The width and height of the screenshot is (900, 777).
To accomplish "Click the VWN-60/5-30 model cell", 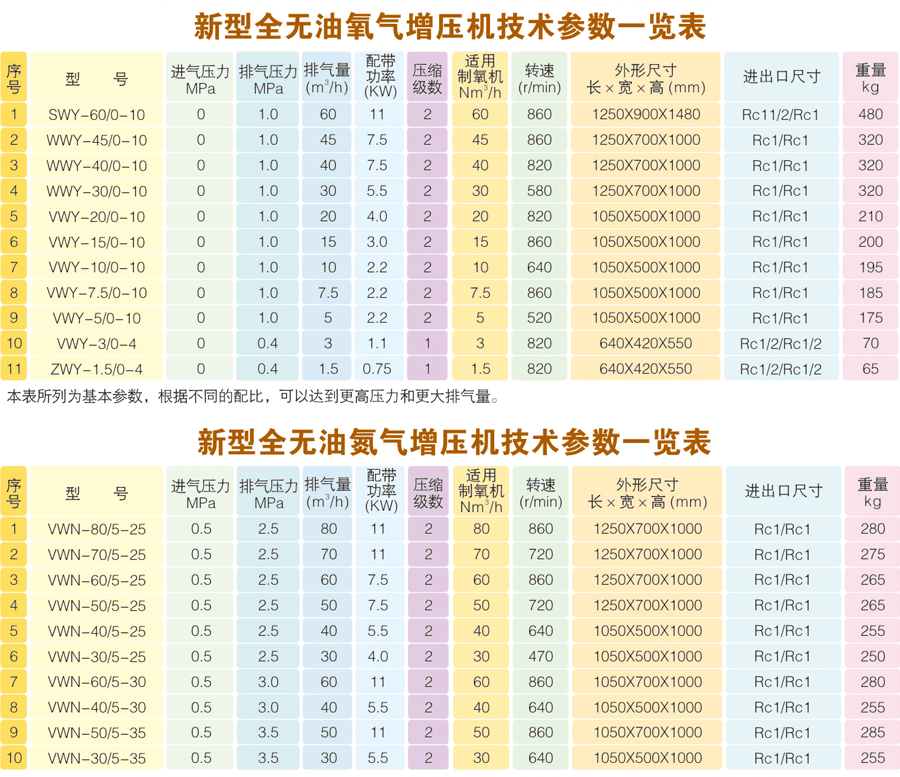I will pyautogui.click(x=96, y=682).
